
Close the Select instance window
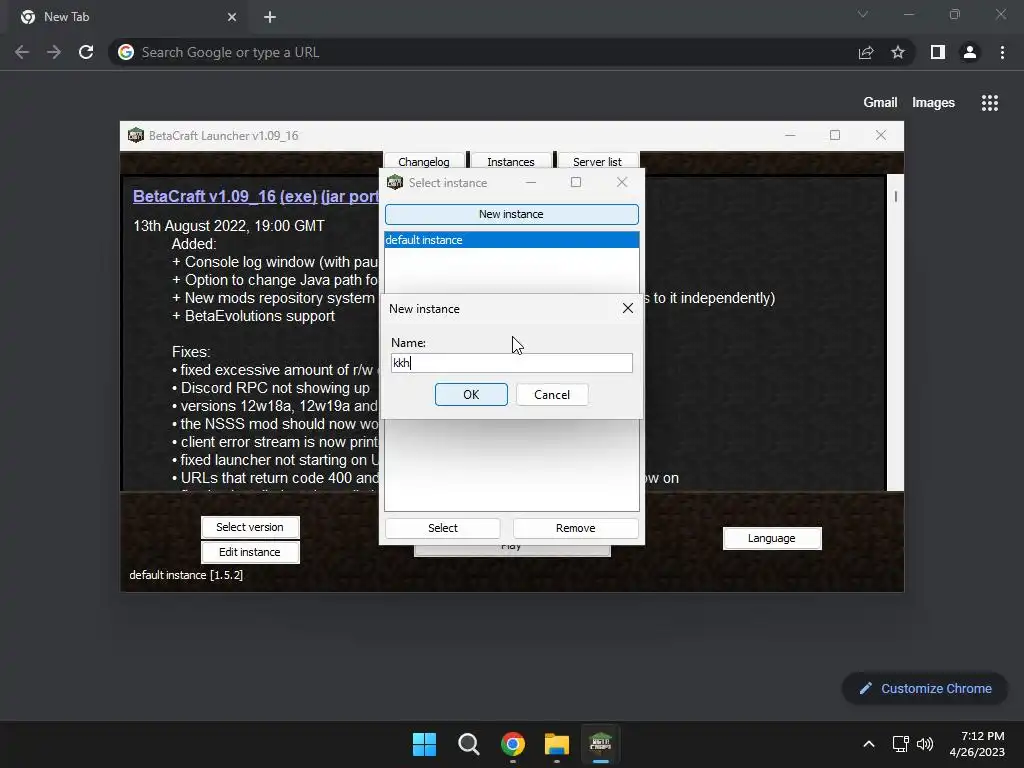[x=622, y=182]
